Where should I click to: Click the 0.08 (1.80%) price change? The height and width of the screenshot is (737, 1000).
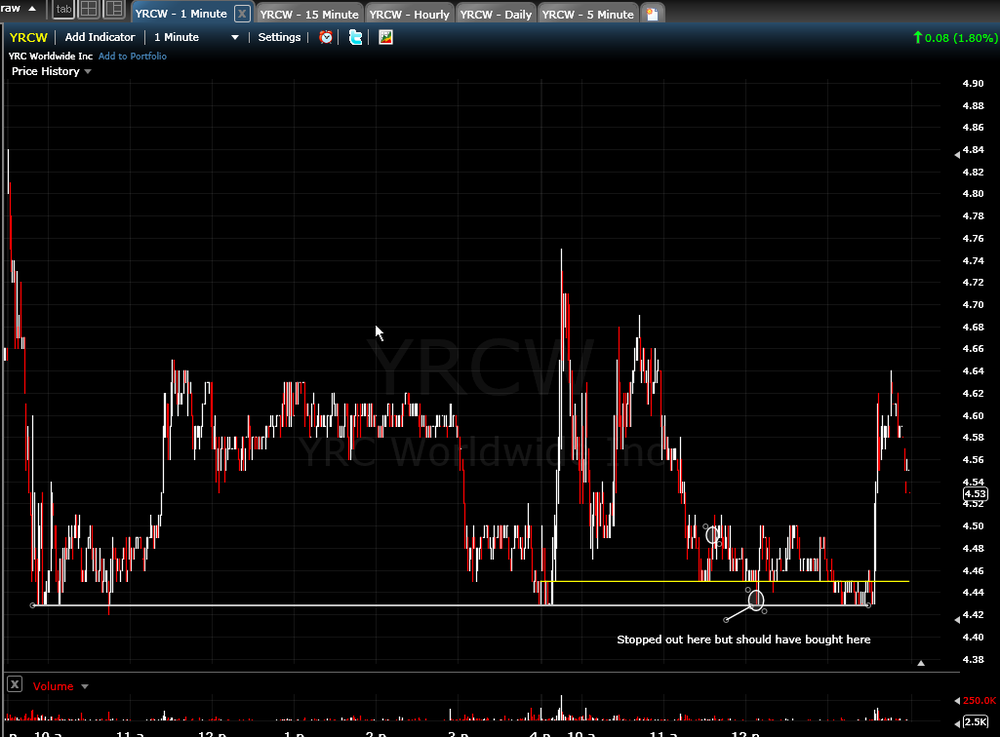[955, 38]
